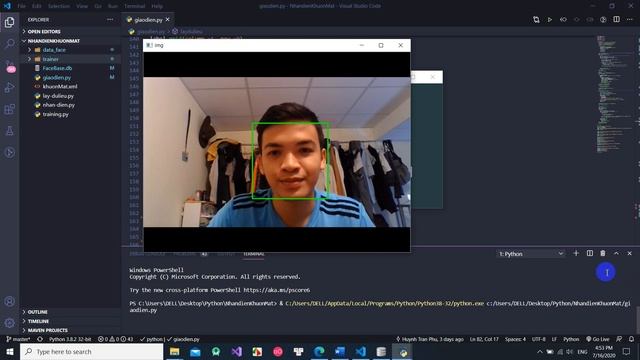Viewport: 640px width, 360px height.
Task: Click the Python language mode in status bar
Action: pos(571,339)
